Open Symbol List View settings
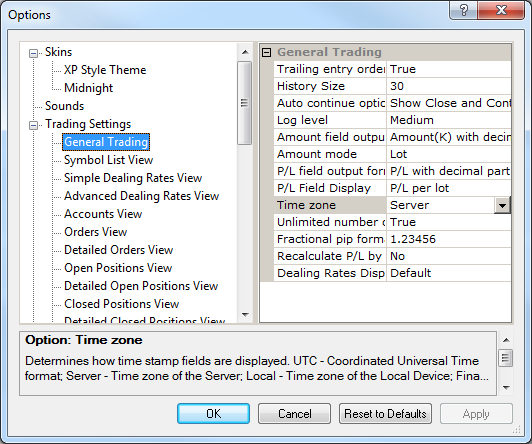 109,160
